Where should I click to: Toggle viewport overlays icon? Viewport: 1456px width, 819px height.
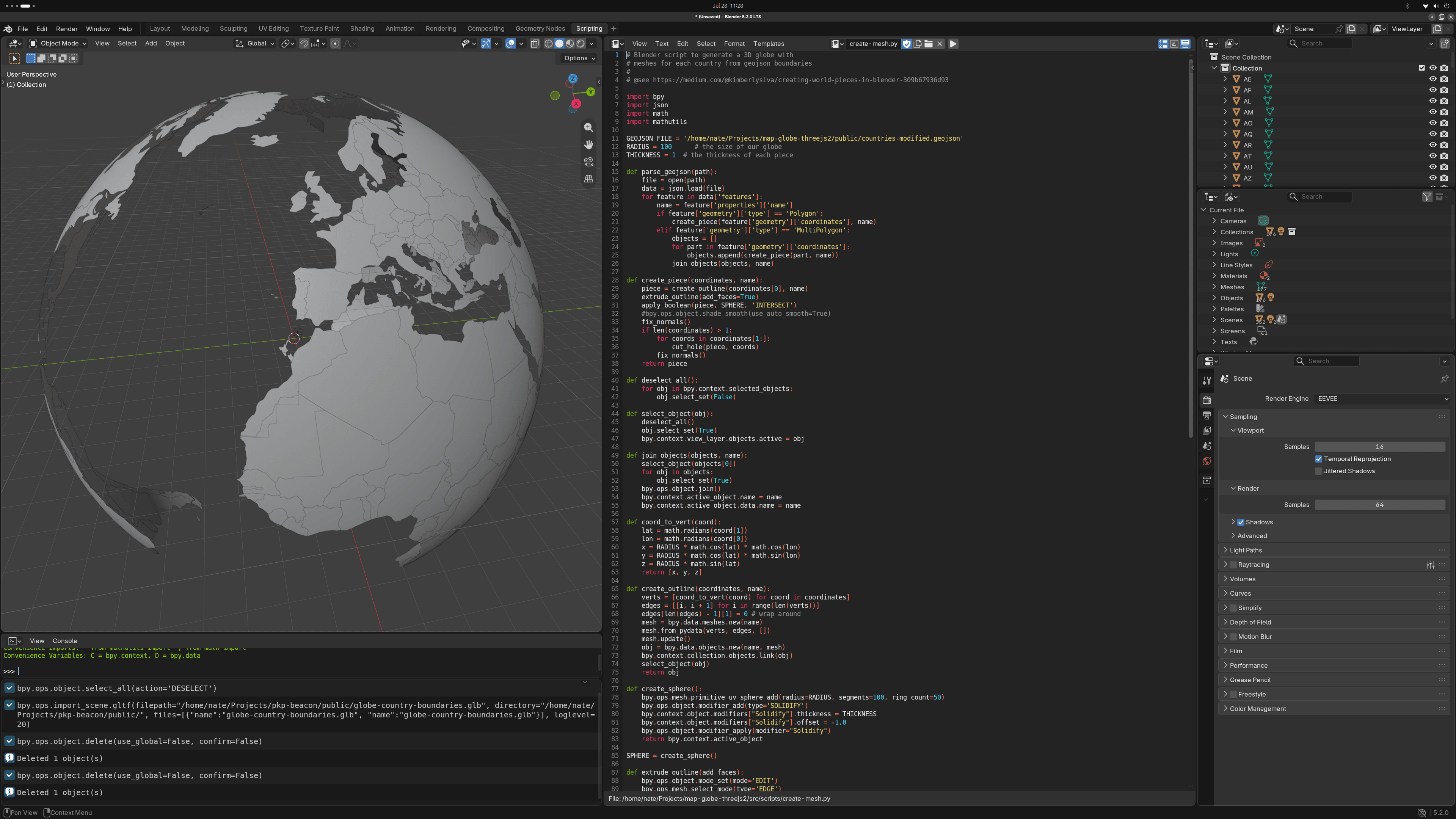click(x=510, y=44)
